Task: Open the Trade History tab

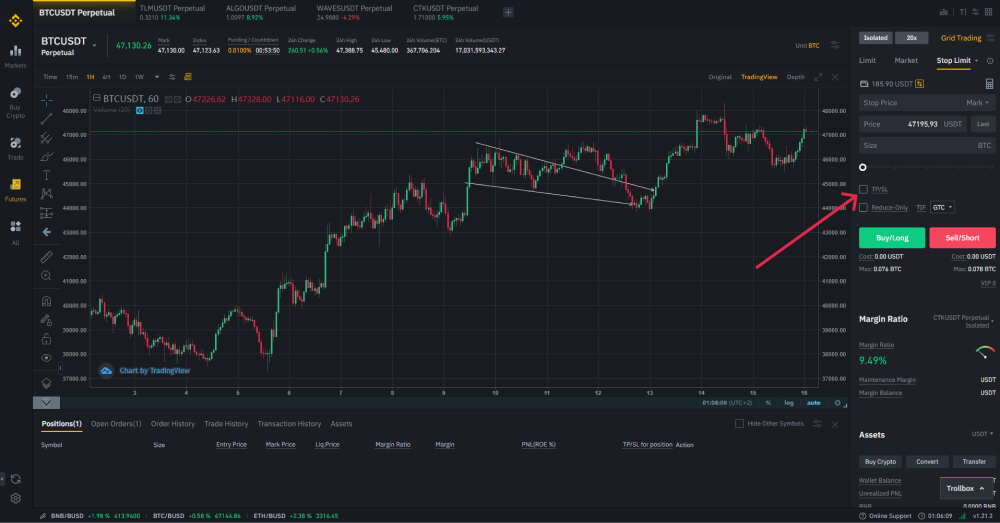Action: pos(226,424)
